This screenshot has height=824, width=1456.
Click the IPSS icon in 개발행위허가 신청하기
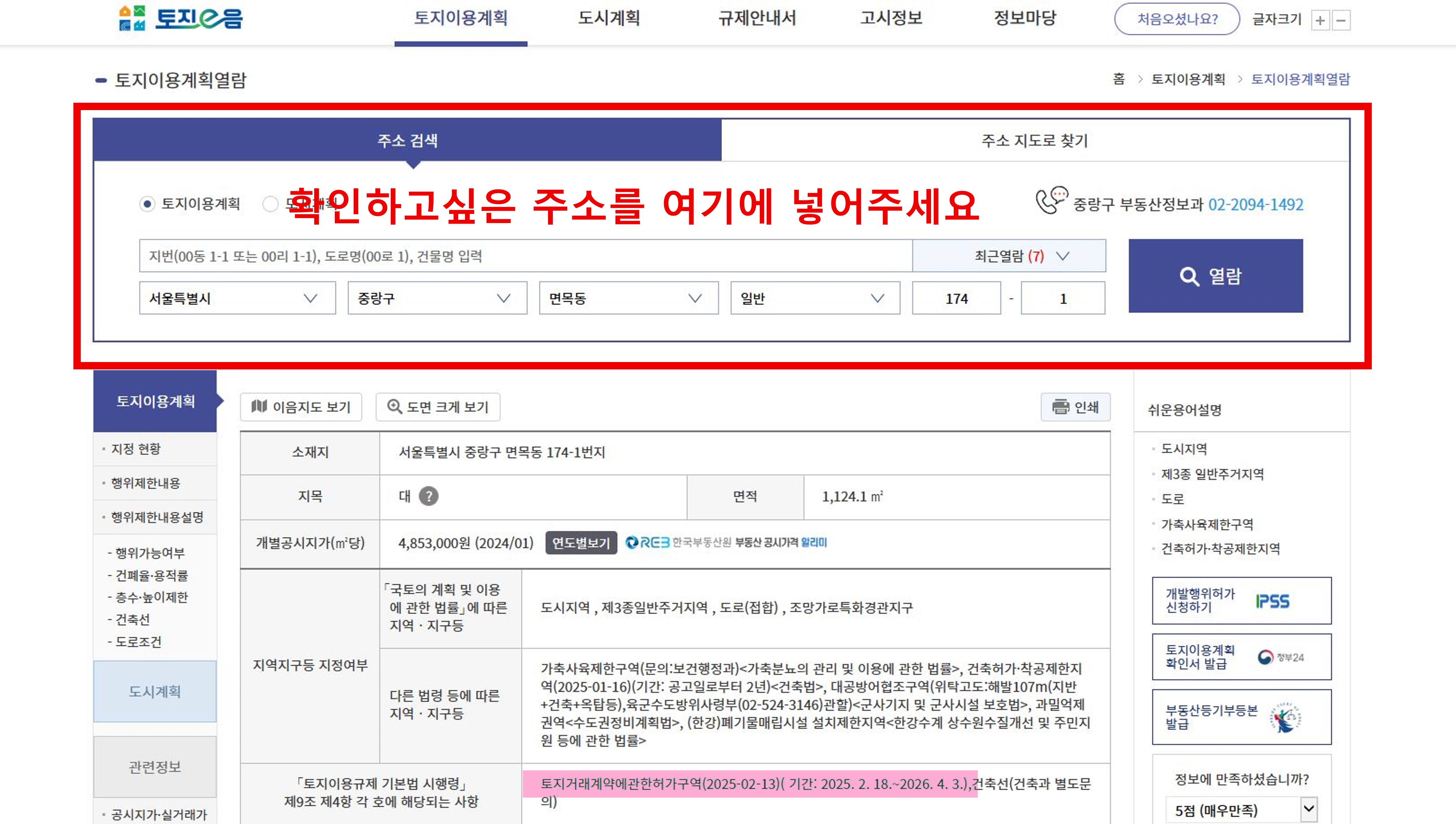tap(1273, 600)
